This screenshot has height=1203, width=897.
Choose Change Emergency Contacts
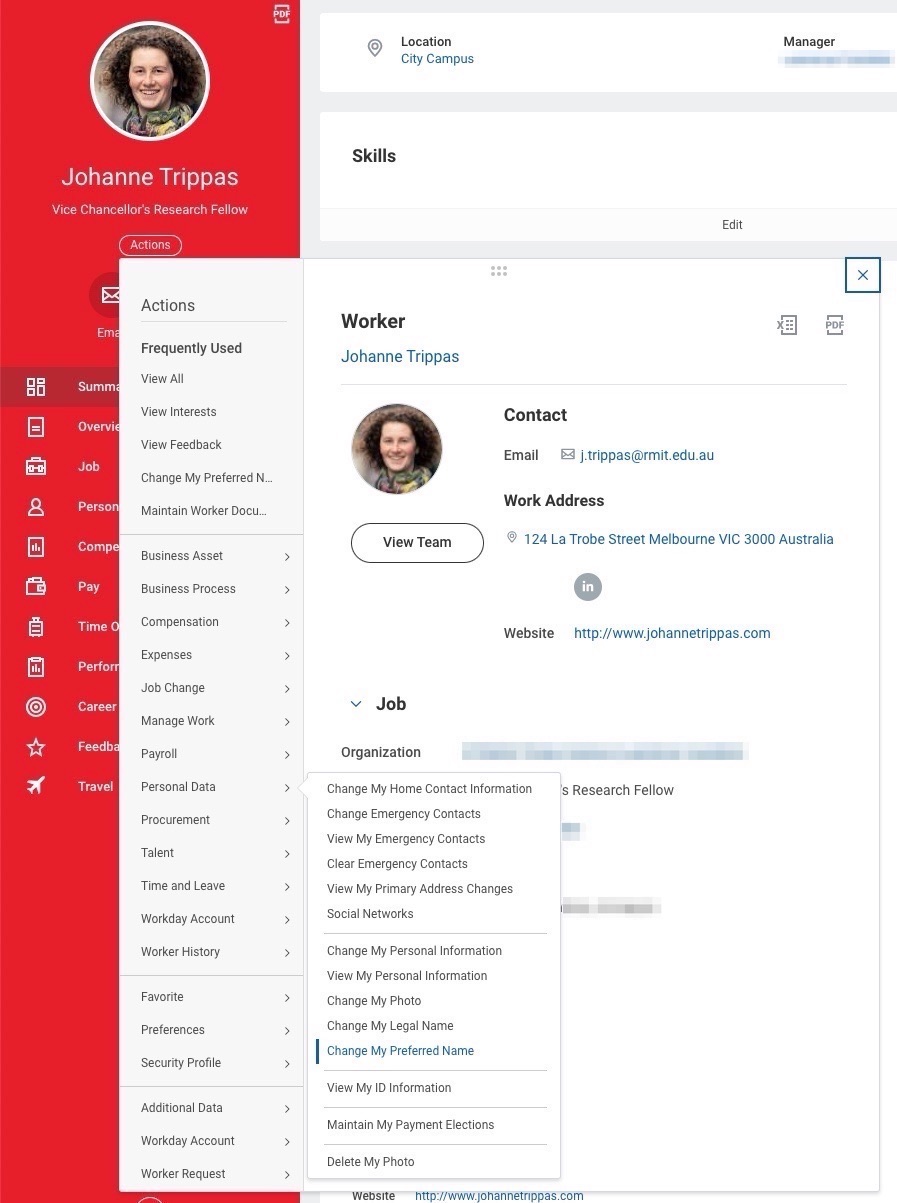(x=404, y=814)
